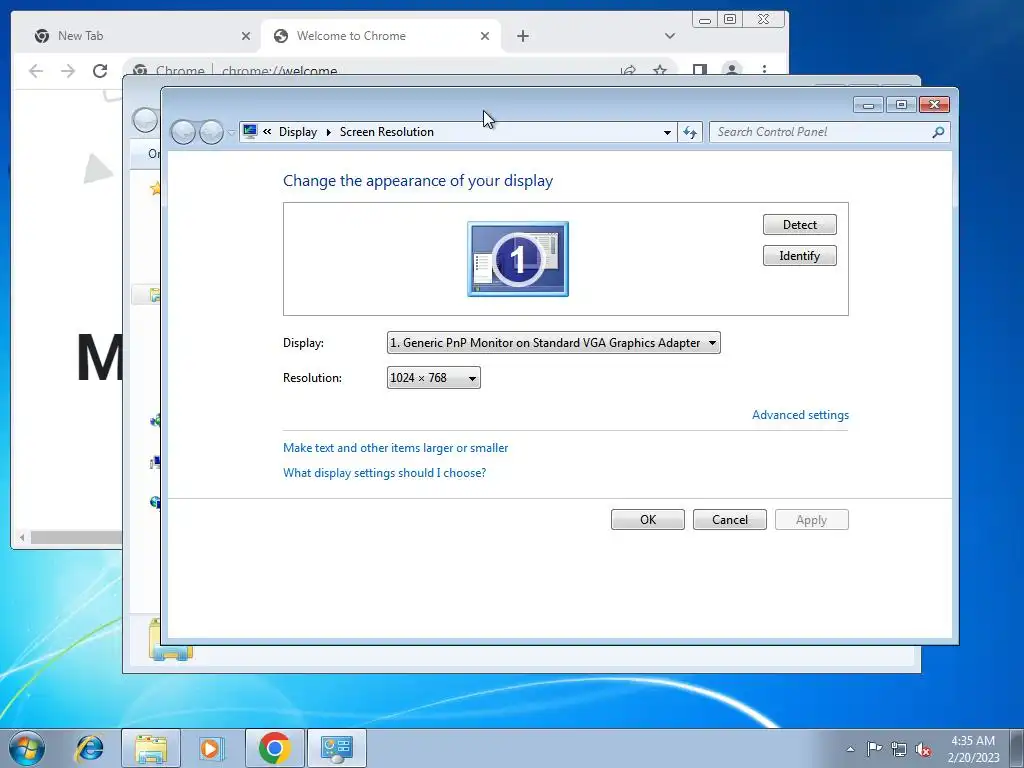Open Advanced settings link
The width and height of the screenshot is (1024, 768).
click(800, 415)
